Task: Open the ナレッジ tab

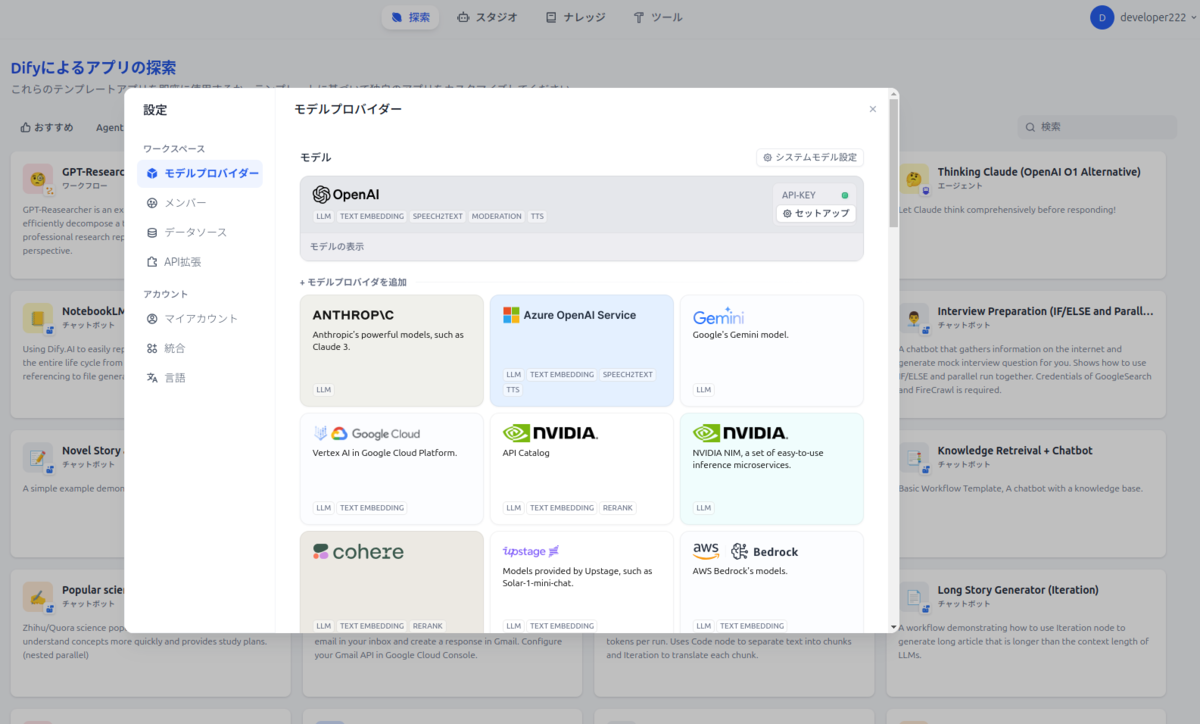Action: coord(575,17)
